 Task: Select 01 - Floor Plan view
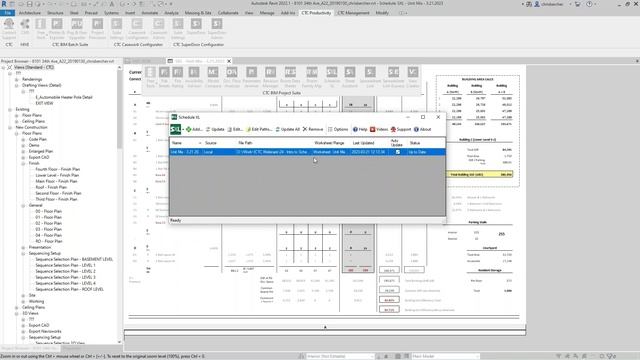(49, 218)
